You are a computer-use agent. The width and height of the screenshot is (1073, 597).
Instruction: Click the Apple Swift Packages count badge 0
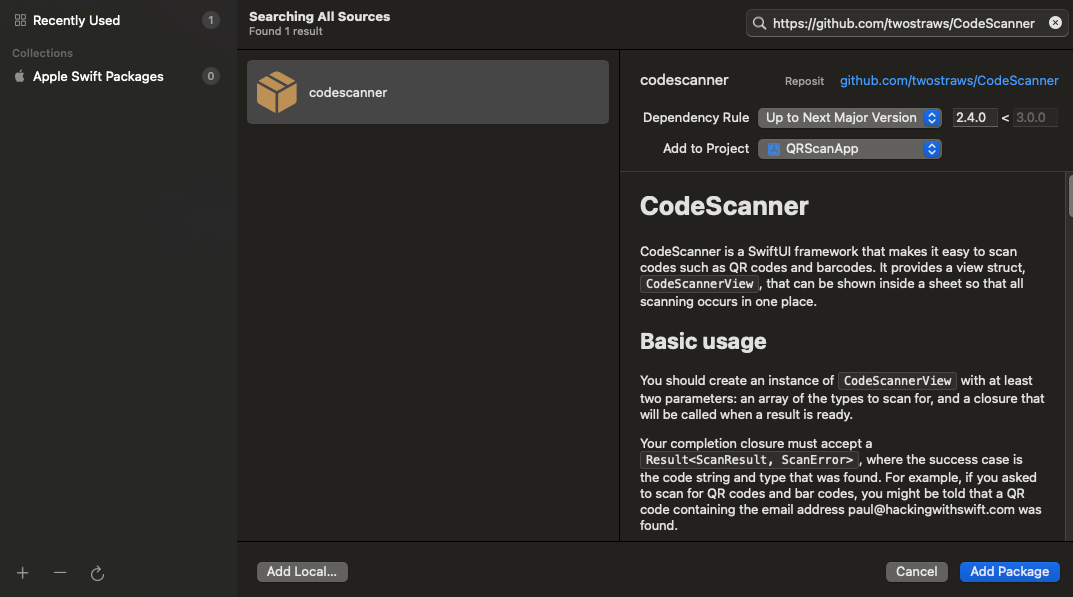(x=211, y=77)
